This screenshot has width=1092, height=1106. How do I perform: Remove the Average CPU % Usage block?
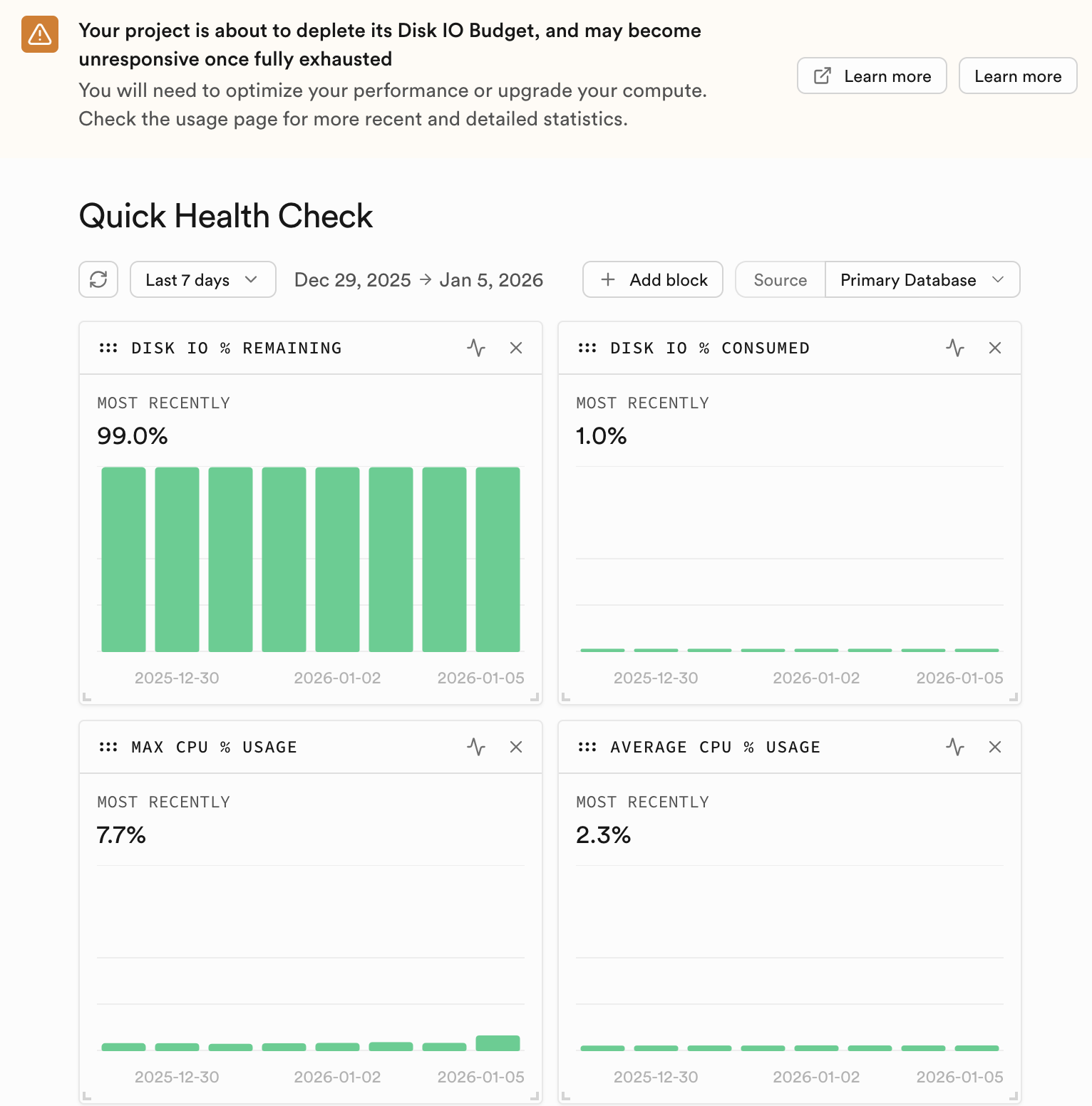tap(995, 747)
